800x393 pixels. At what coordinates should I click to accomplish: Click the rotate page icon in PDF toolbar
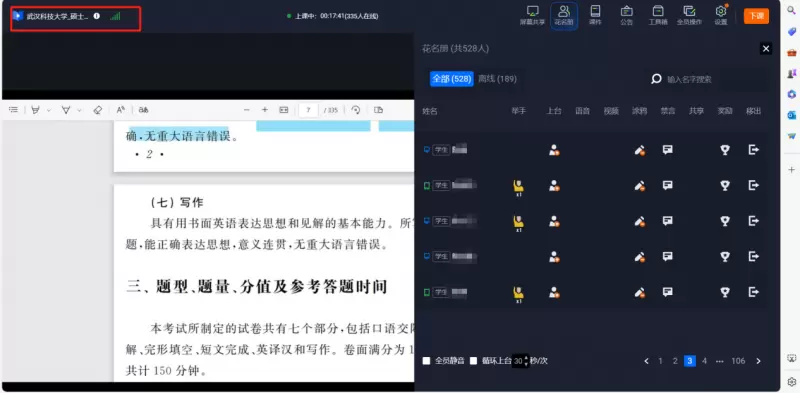(356, 110)
